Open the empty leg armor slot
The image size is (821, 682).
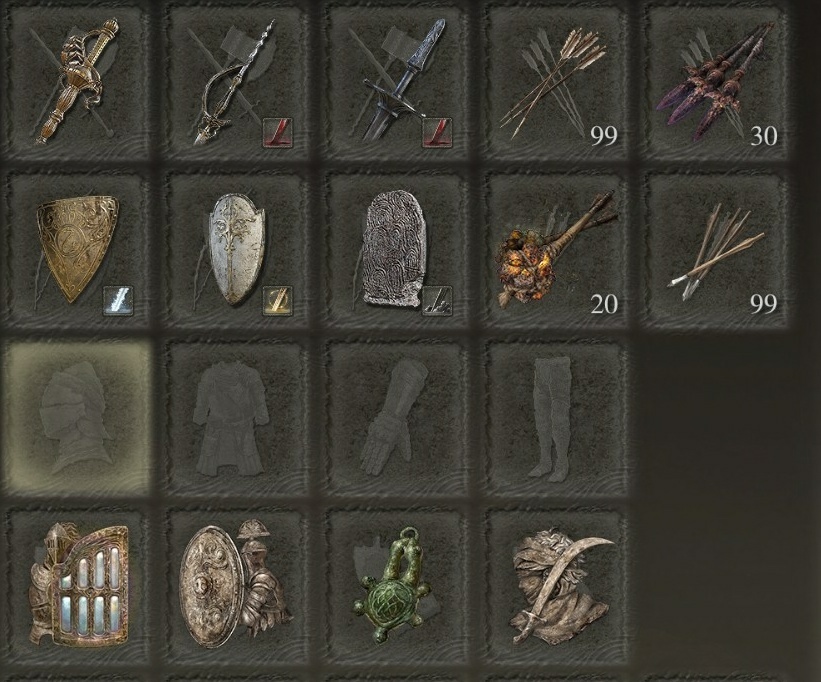coord(556,418)
